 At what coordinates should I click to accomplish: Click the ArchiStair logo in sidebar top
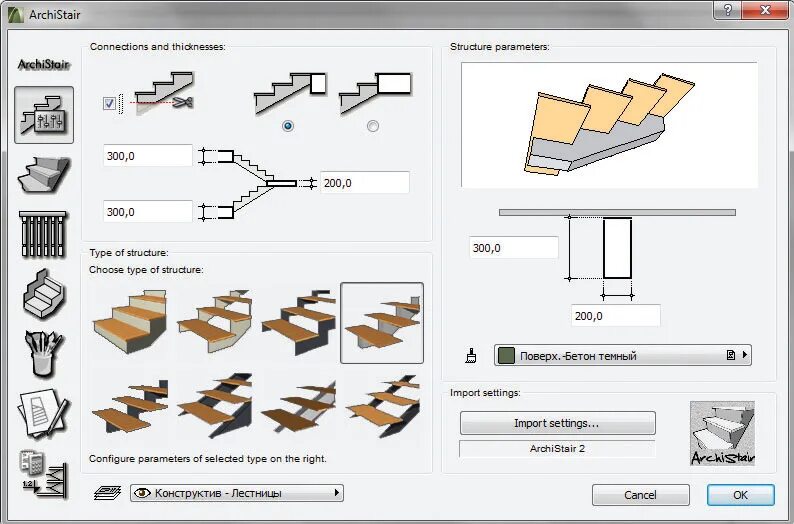44,64
